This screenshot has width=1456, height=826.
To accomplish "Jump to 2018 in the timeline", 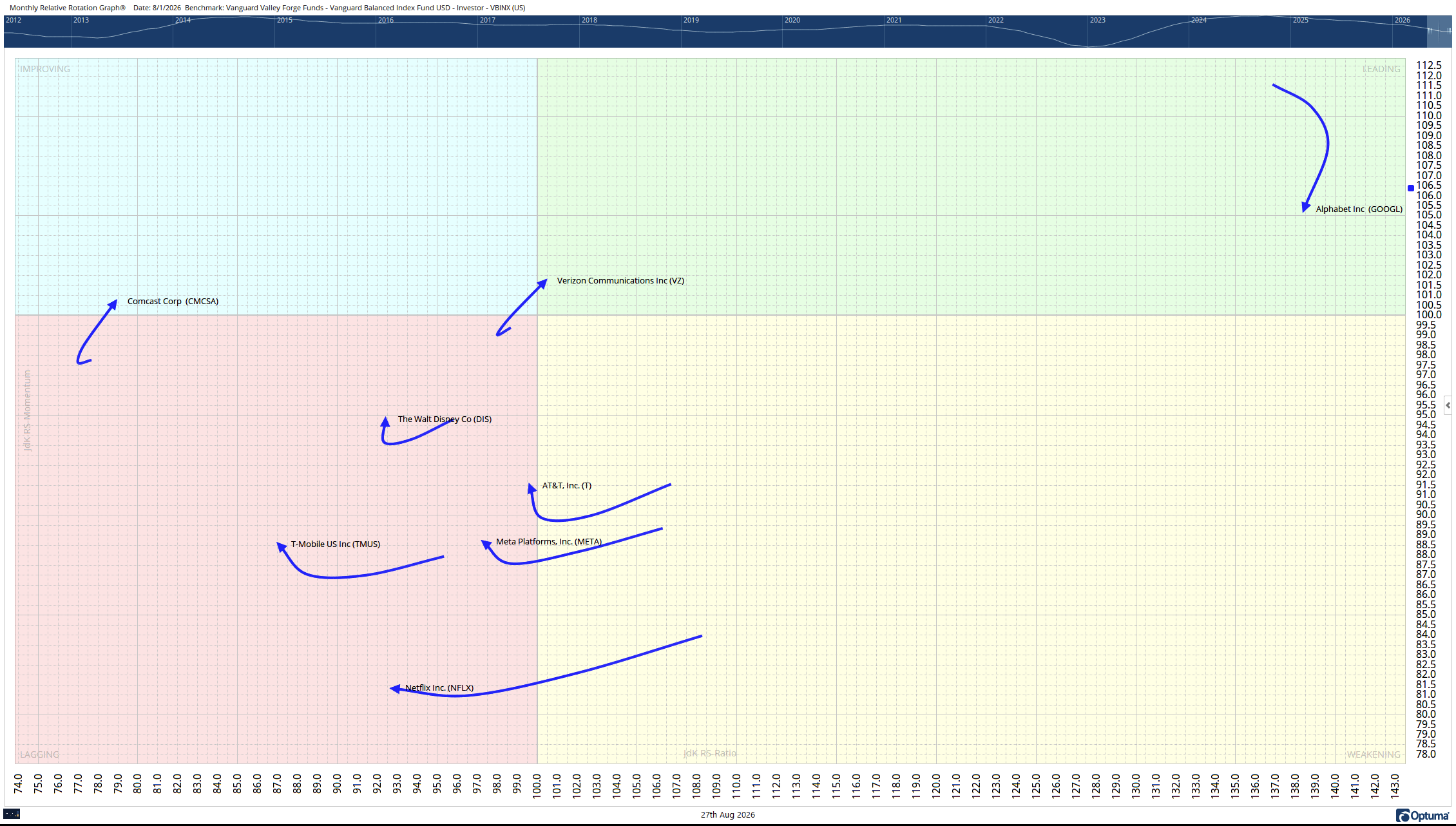I will click(589, 20).
